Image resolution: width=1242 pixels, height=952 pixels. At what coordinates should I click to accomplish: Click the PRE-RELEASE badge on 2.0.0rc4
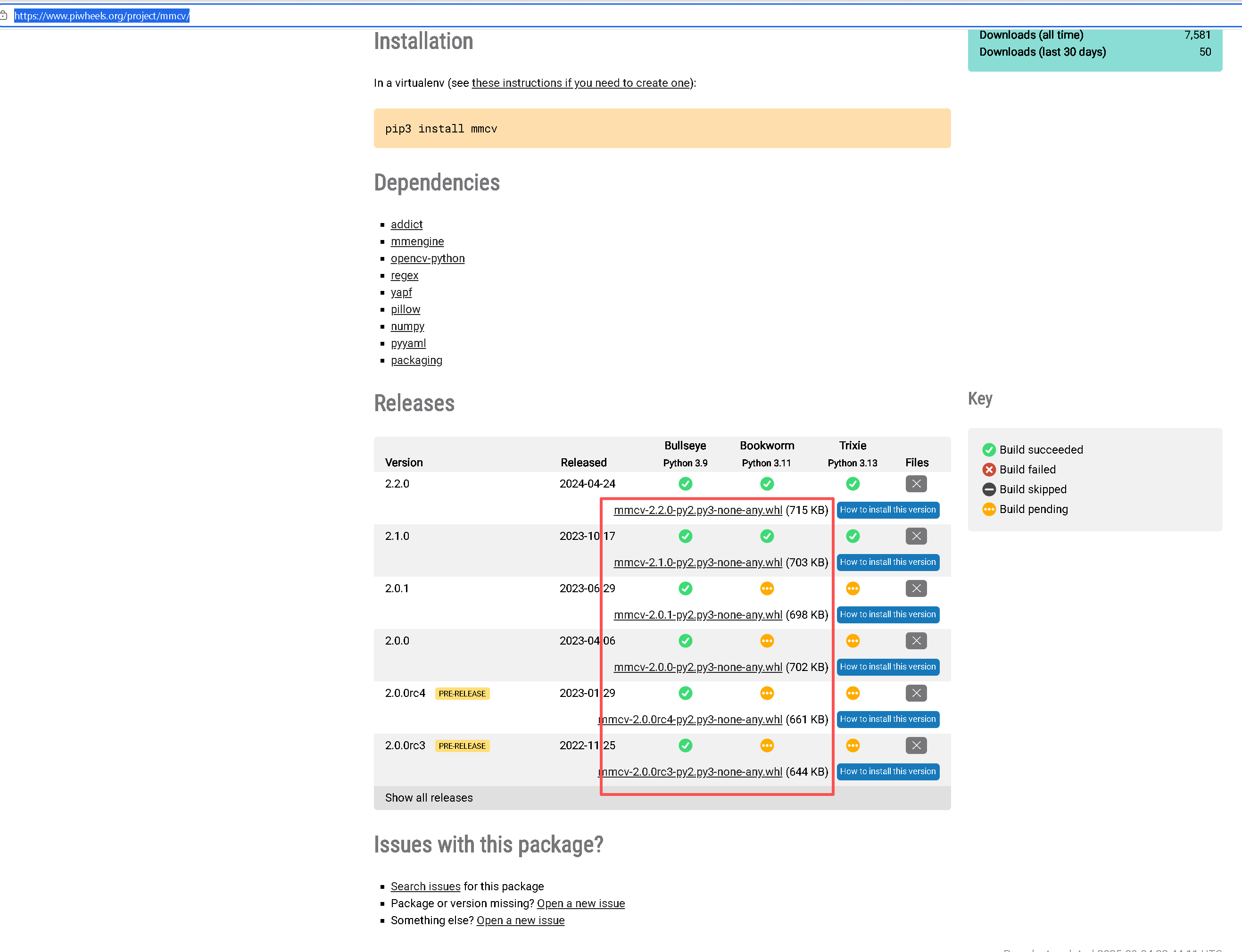pyautogui.click(x=462, y=694)
